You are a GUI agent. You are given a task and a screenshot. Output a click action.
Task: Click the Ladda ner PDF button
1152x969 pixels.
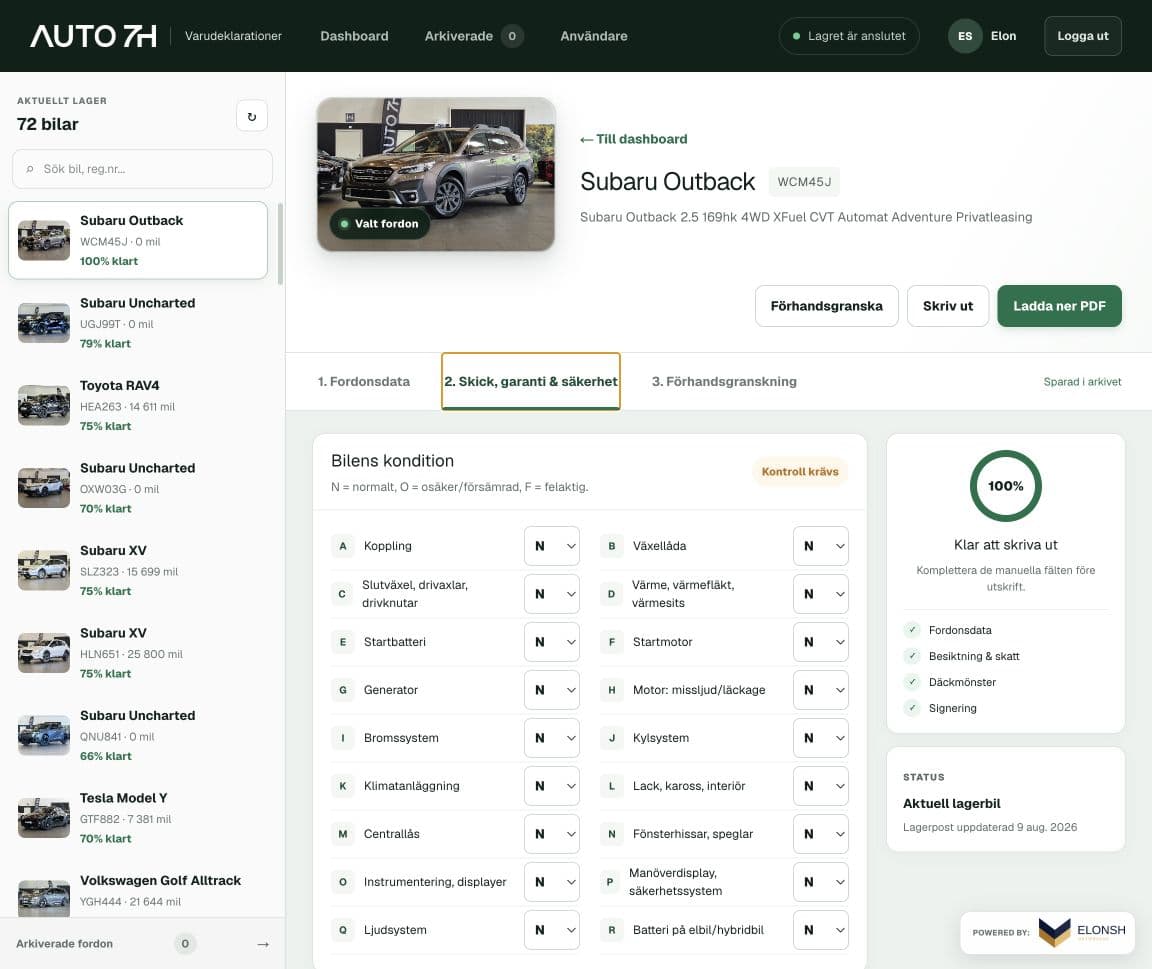coord(1059,306)
